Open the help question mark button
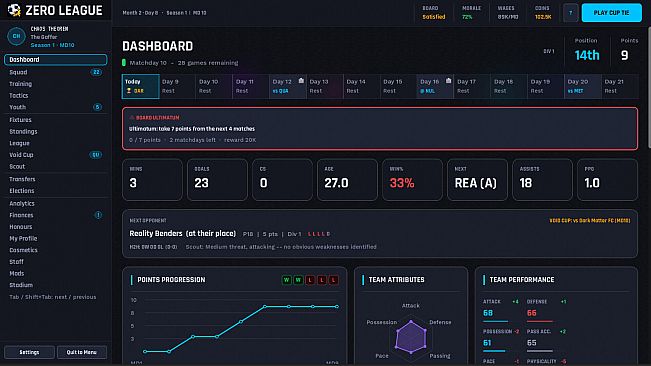The width and height of the screenshot is (651, 366). pyautogui.click(x=570, y=13)
